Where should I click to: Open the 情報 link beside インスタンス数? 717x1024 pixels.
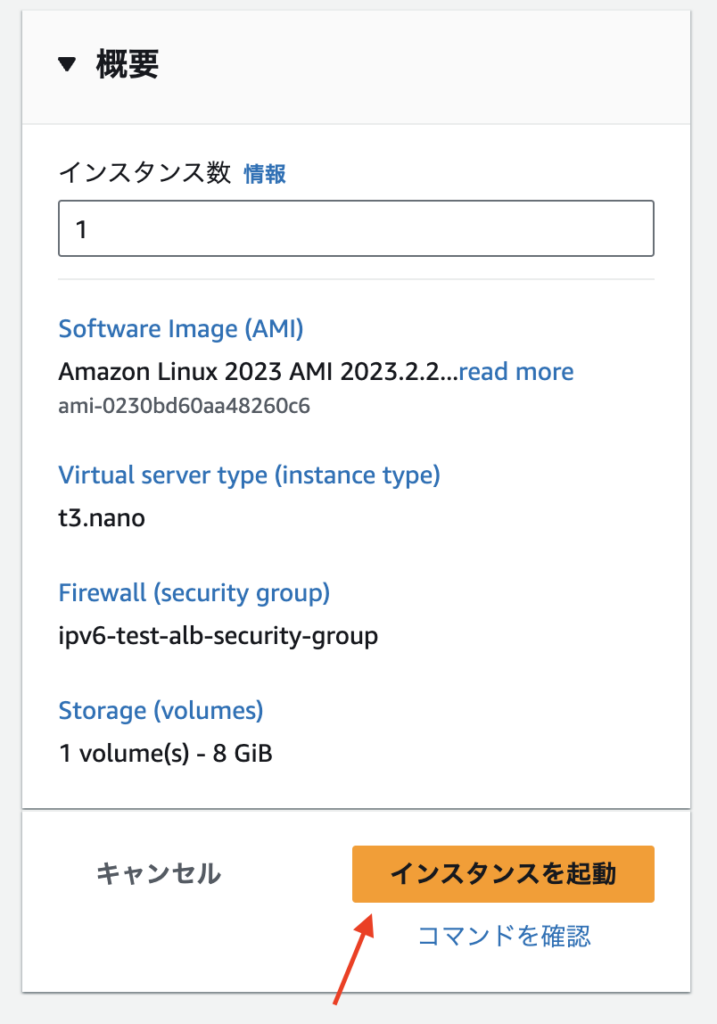[x=264, y=174]
